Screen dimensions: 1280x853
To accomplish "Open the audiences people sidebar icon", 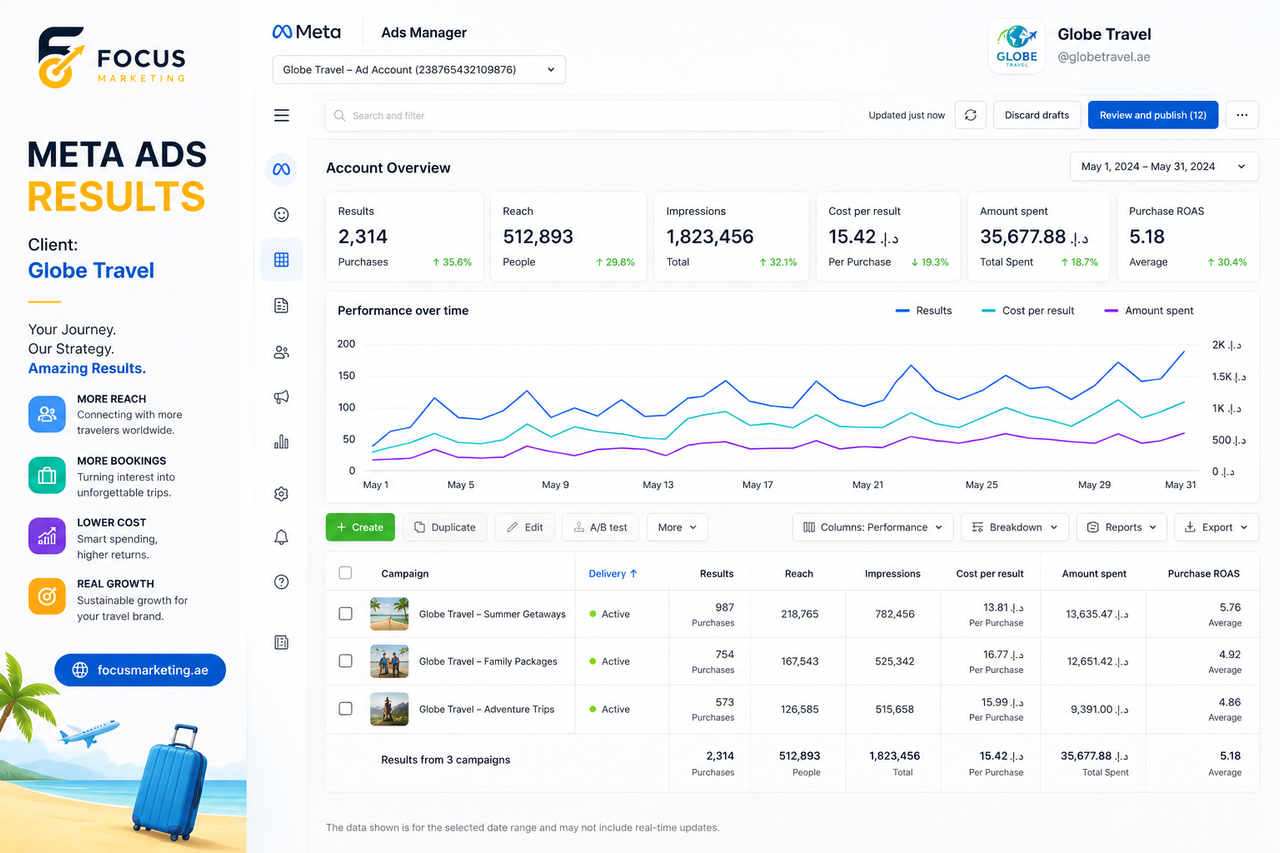I will click(x=281, y=352).
